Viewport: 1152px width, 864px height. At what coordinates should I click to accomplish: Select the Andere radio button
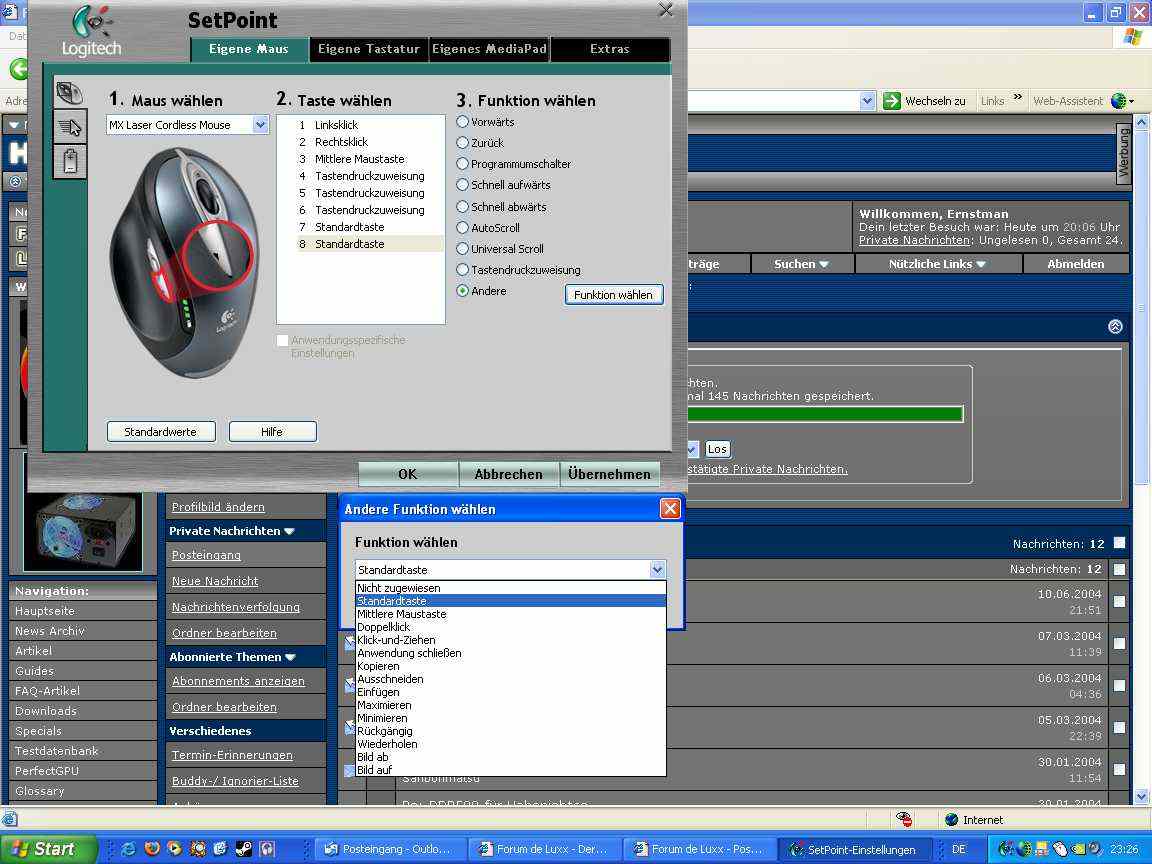[x=463, y=291]
